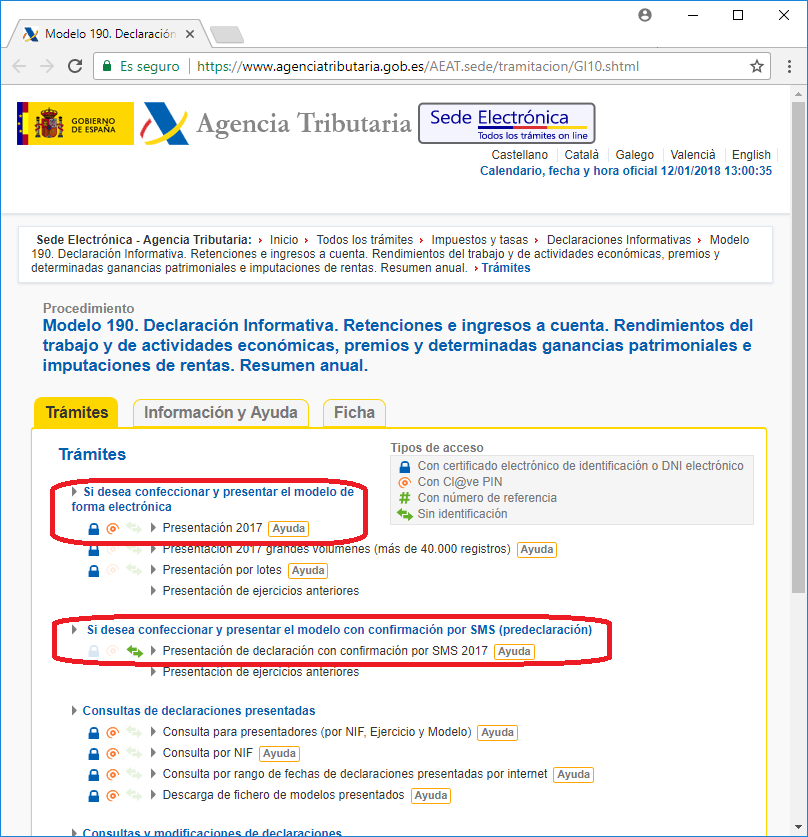Click the Cl@ve PIN icon for Consulta por NIF
The height and width of the screenshot is (837, 808).
[112, 754]
